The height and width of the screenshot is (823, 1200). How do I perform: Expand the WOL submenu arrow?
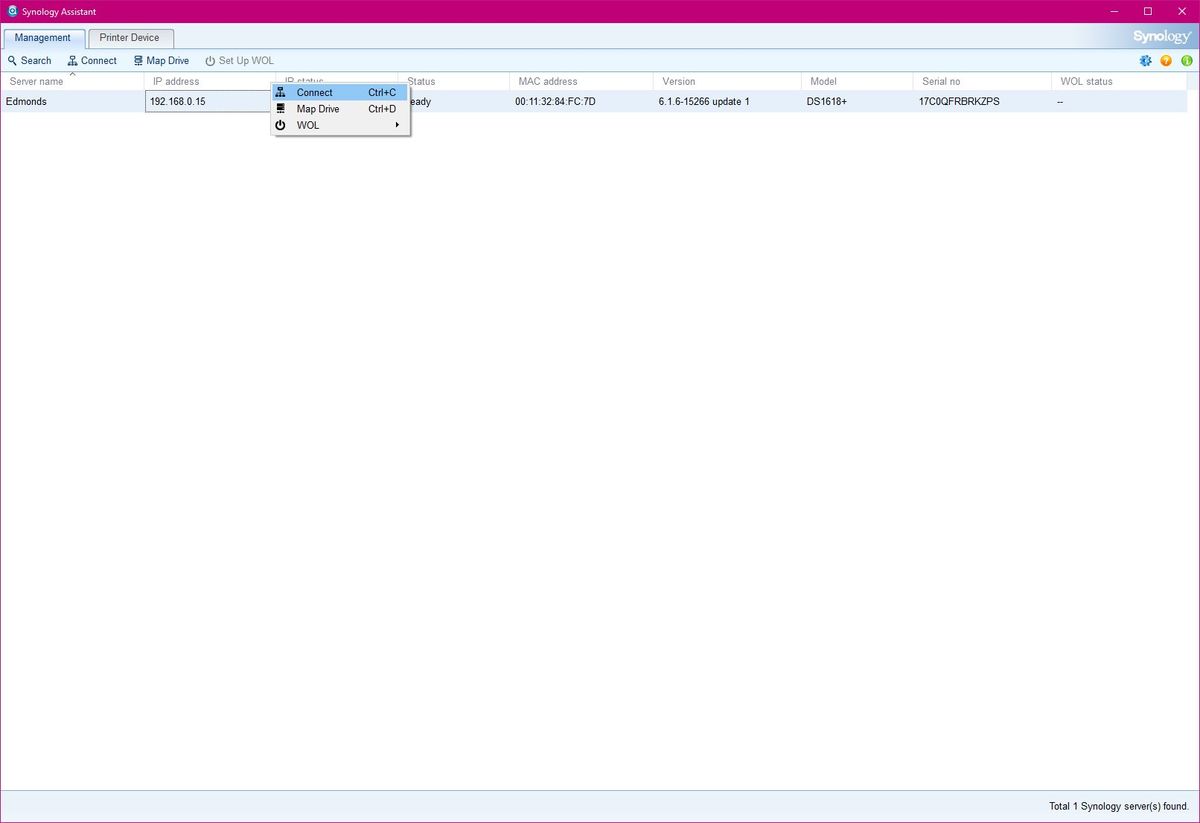tap(396, 125)
